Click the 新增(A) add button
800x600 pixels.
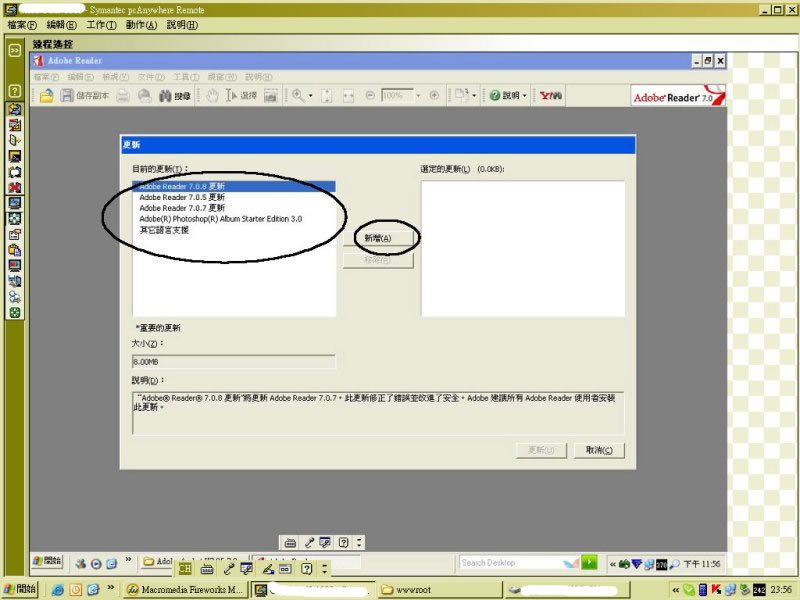coord(378,238)
